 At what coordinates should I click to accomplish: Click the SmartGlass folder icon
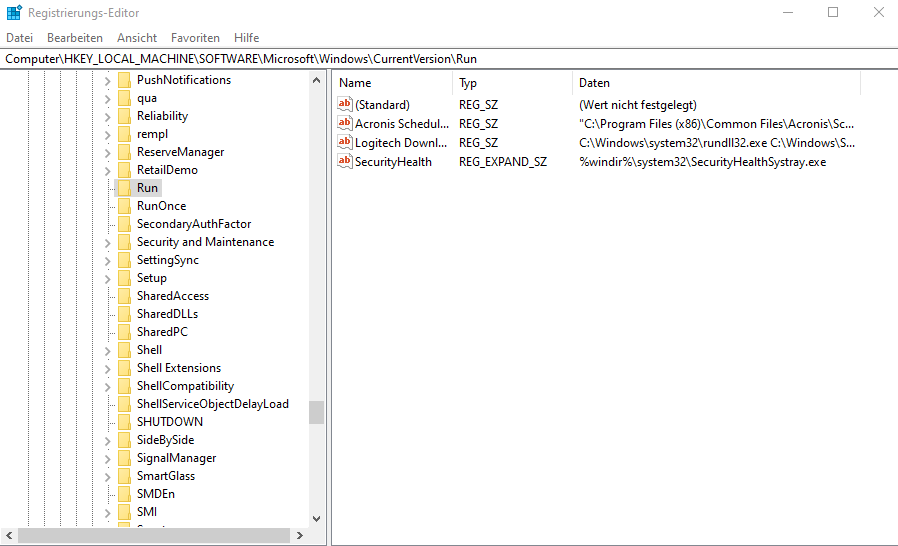(x=124, y=476)
